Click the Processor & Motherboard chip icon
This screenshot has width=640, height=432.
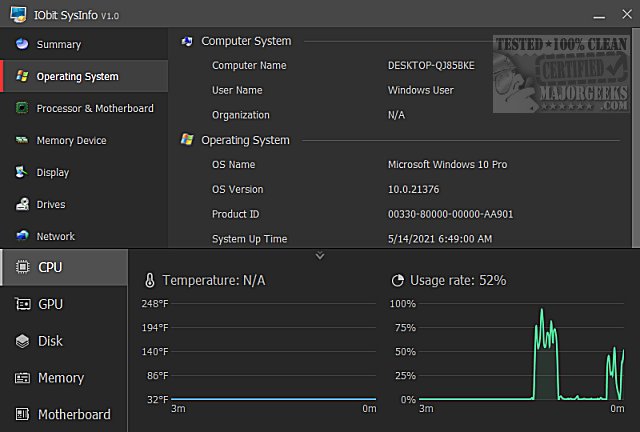click(x=22, y=108)
